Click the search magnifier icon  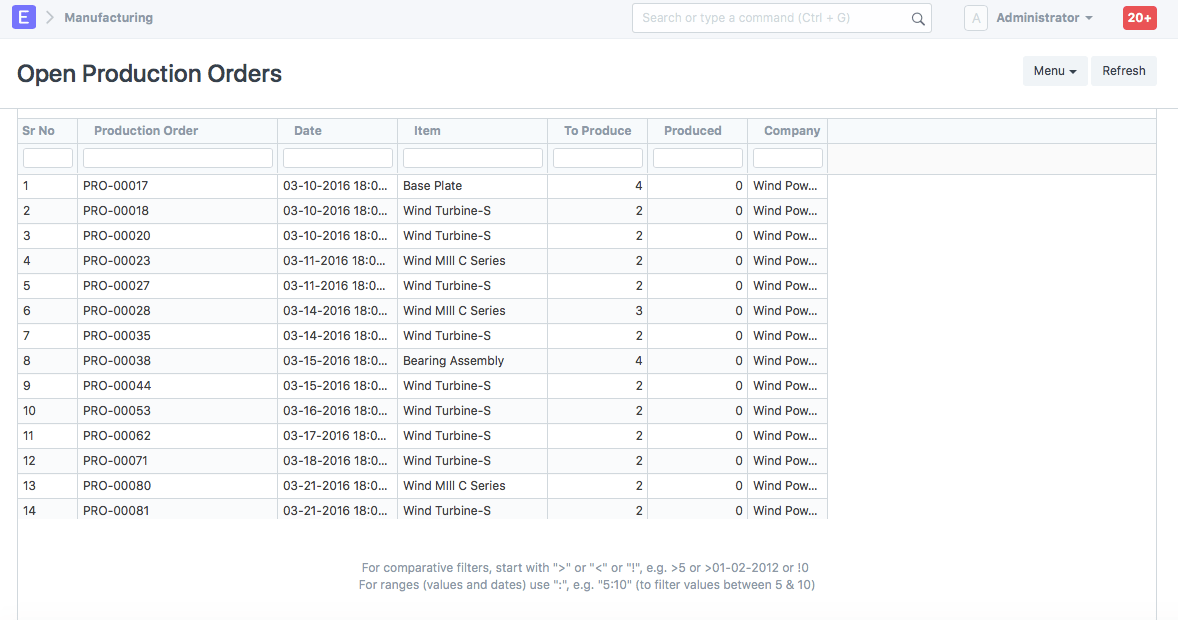[x=917, y=17]
